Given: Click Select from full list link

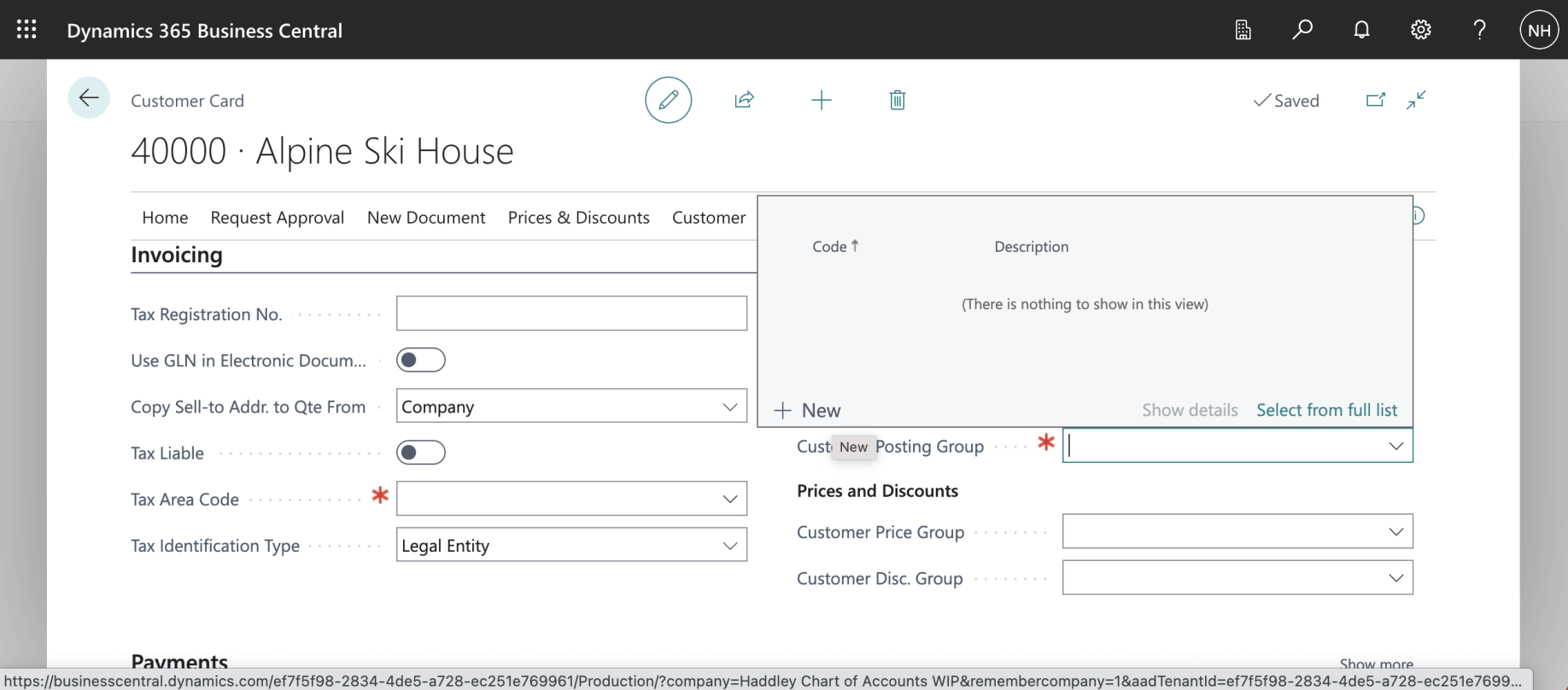Looking at the screenshot, I should click(x=1326, y=410).
